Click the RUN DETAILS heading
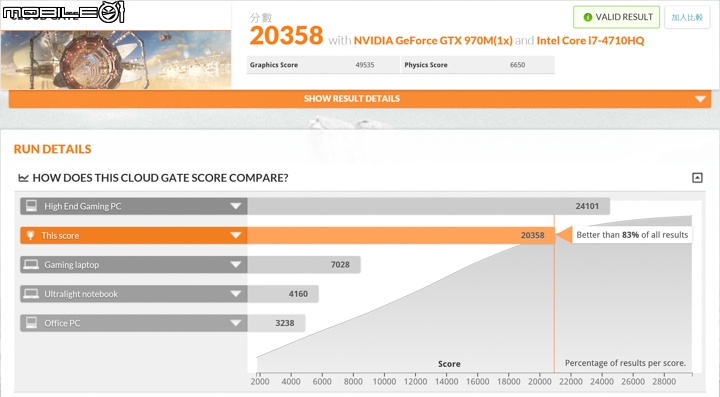 pos(52,149)
